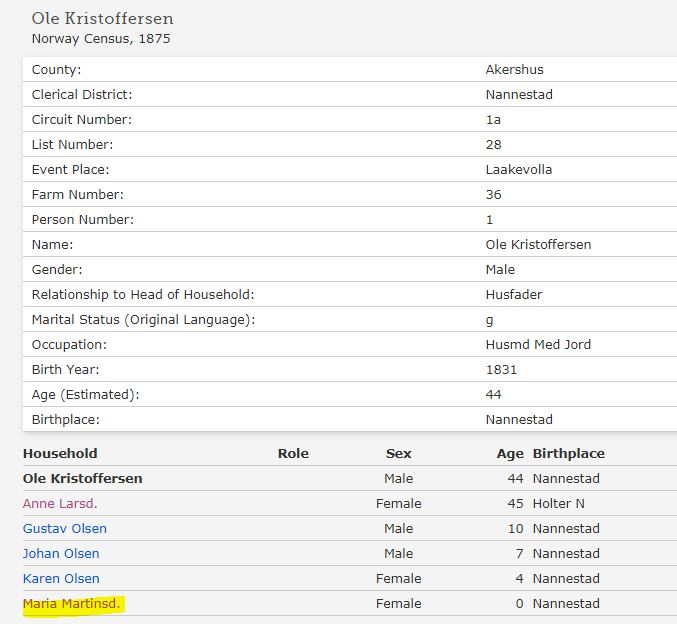Click the Event Place: label
The height and width of the screenshot is (624, 677).
pos(70,170)
